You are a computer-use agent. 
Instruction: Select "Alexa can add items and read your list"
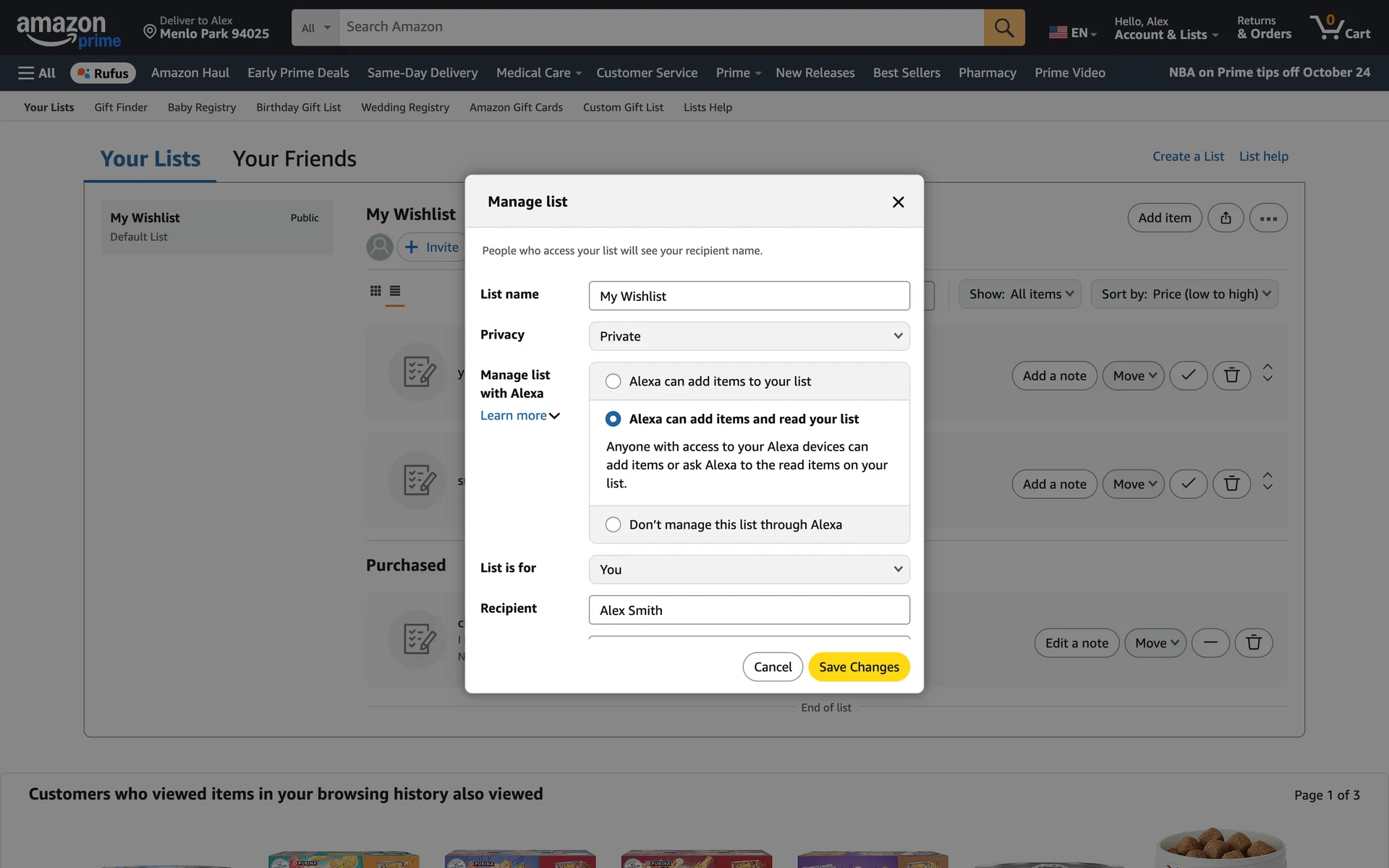(613, 419)
